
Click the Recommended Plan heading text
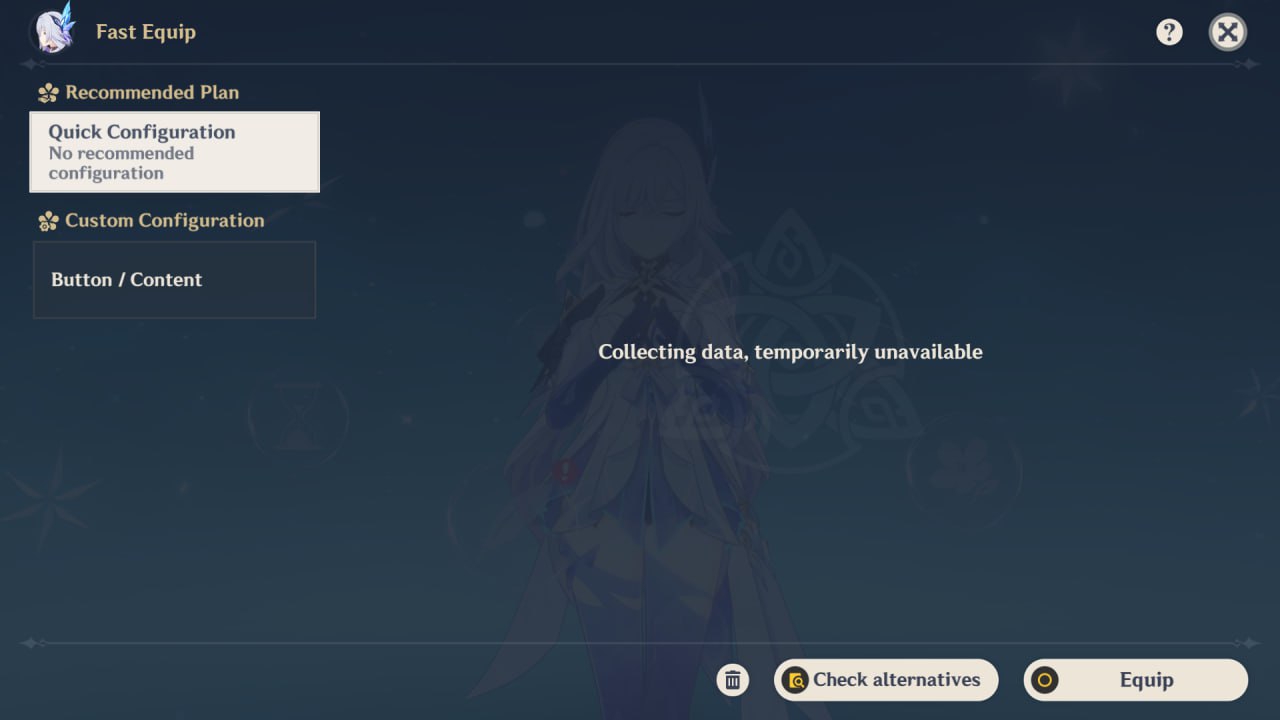pyautogui.click(x=152, y=92)
